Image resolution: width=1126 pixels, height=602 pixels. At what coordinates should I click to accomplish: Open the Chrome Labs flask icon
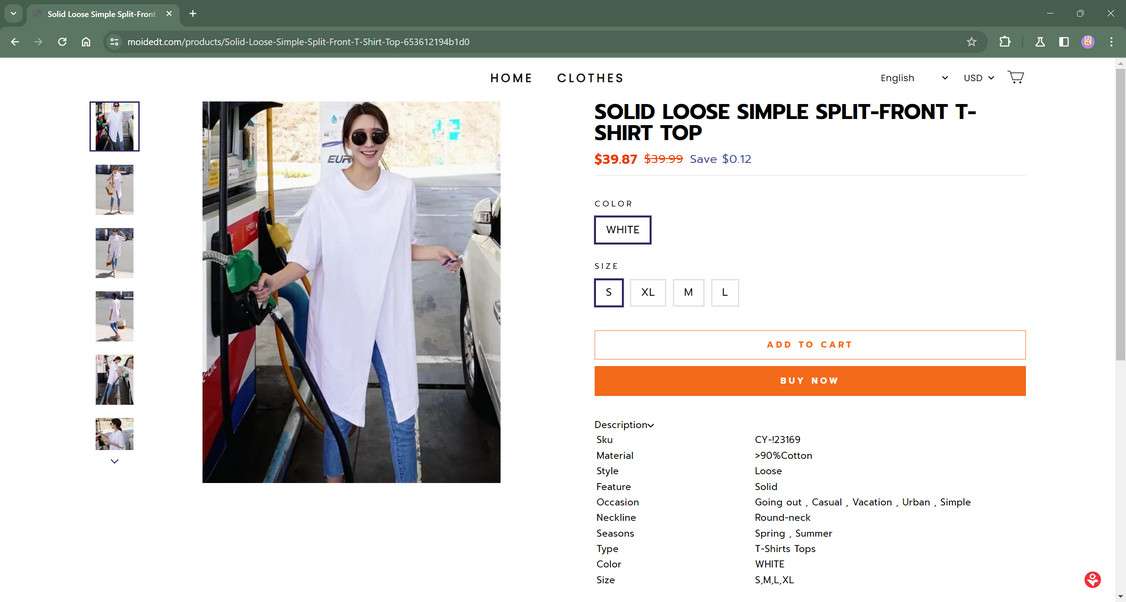(x=1040, y=42)
